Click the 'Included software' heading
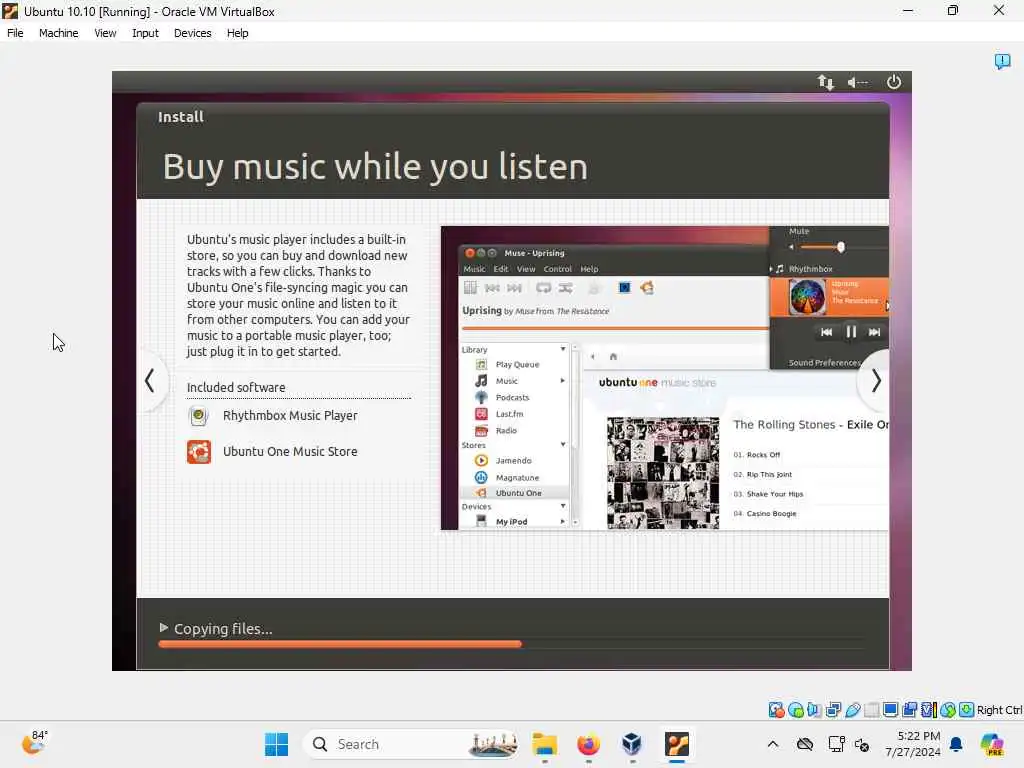 pyautogui.click(x=236, y=387)
